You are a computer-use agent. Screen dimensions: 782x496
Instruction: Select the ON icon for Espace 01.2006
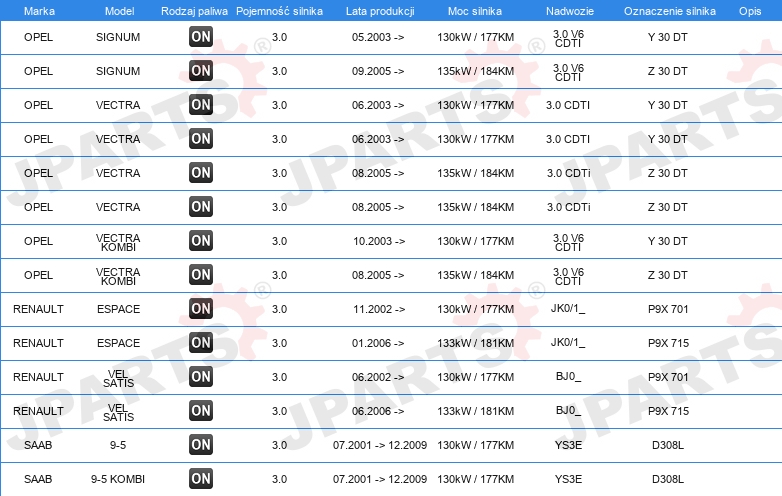point(201,342)
